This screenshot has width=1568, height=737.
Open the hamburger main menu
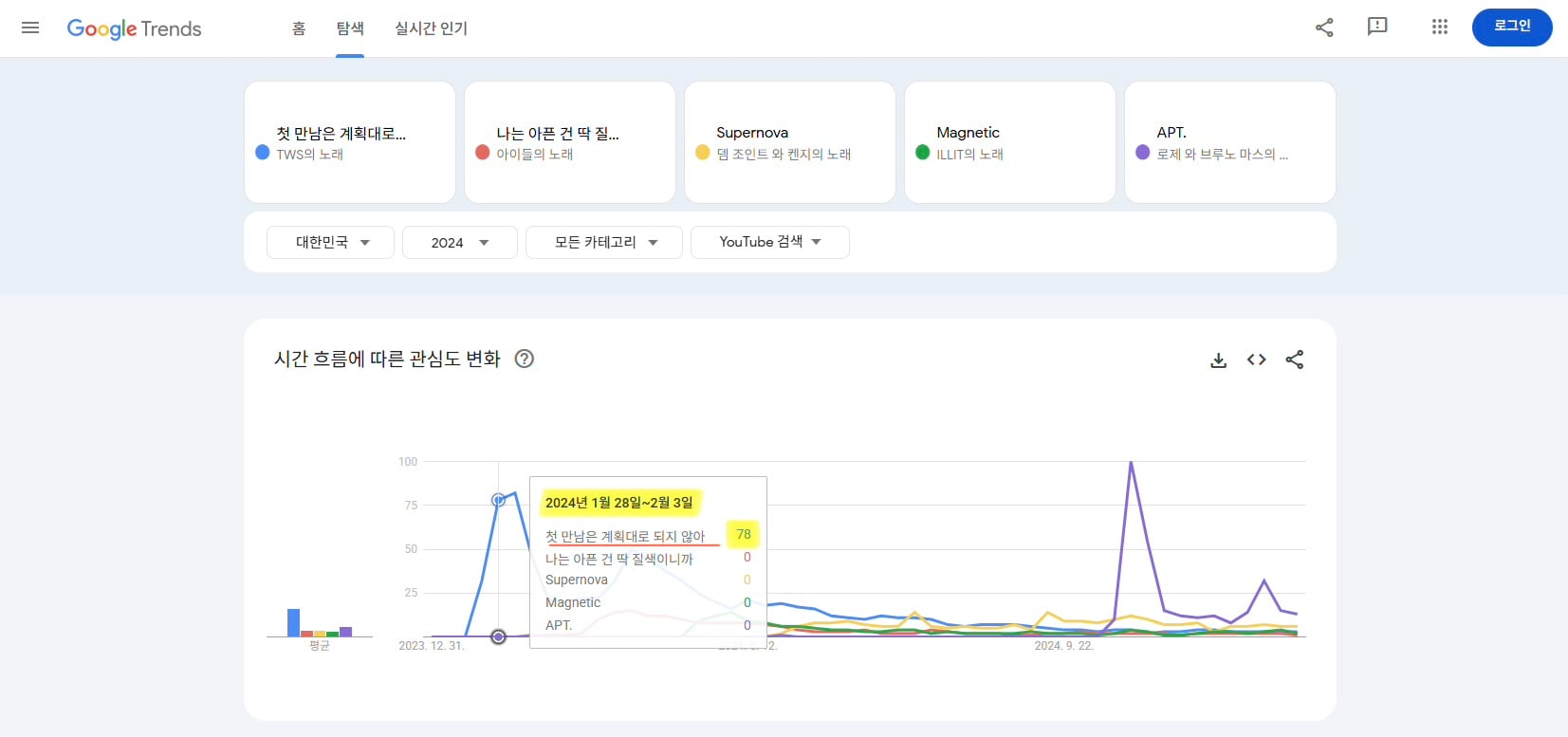[30, 28]
